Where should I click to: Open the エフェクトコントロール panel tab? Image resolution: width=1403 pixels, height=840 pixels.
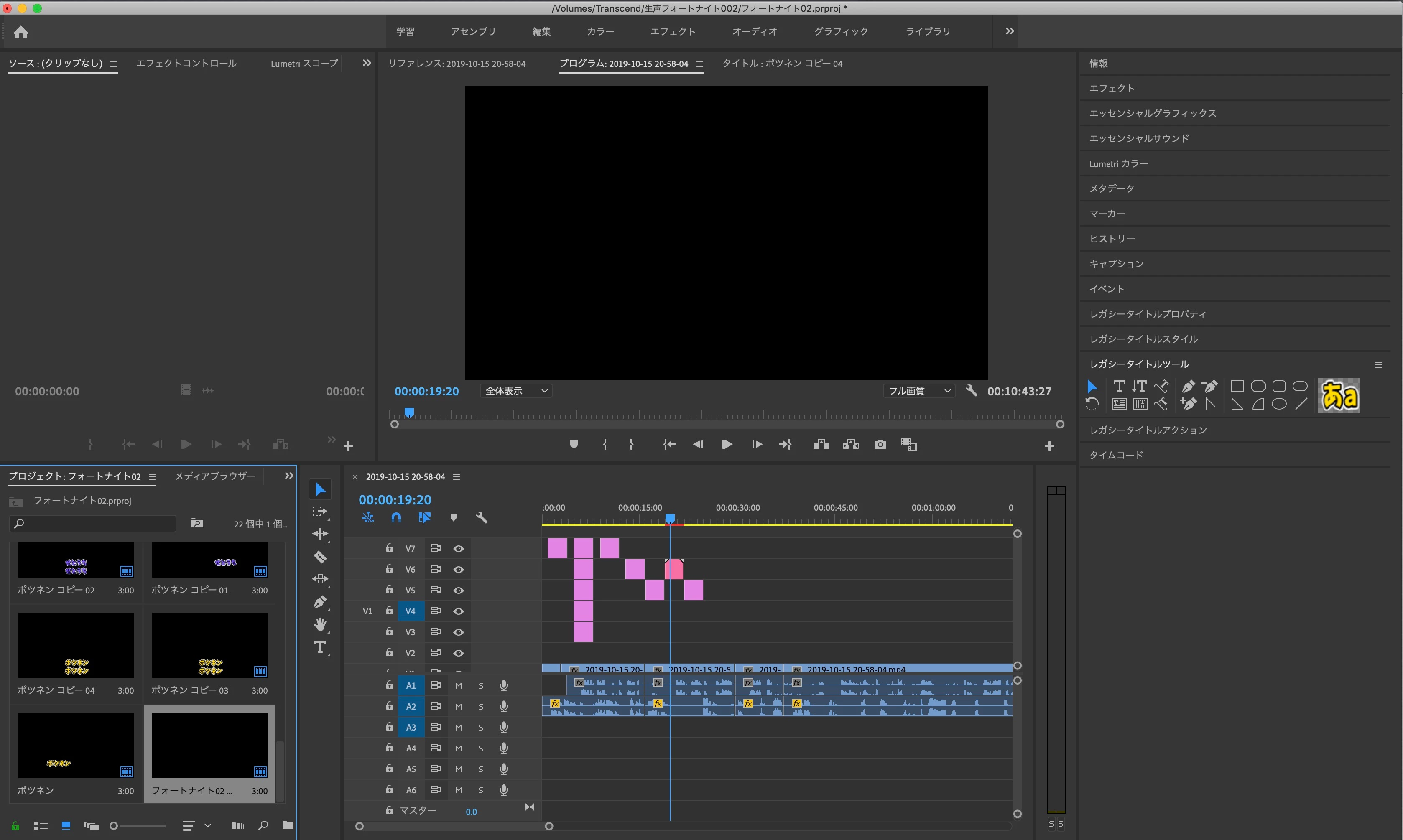pyautogui.click(x=186, y=64)
